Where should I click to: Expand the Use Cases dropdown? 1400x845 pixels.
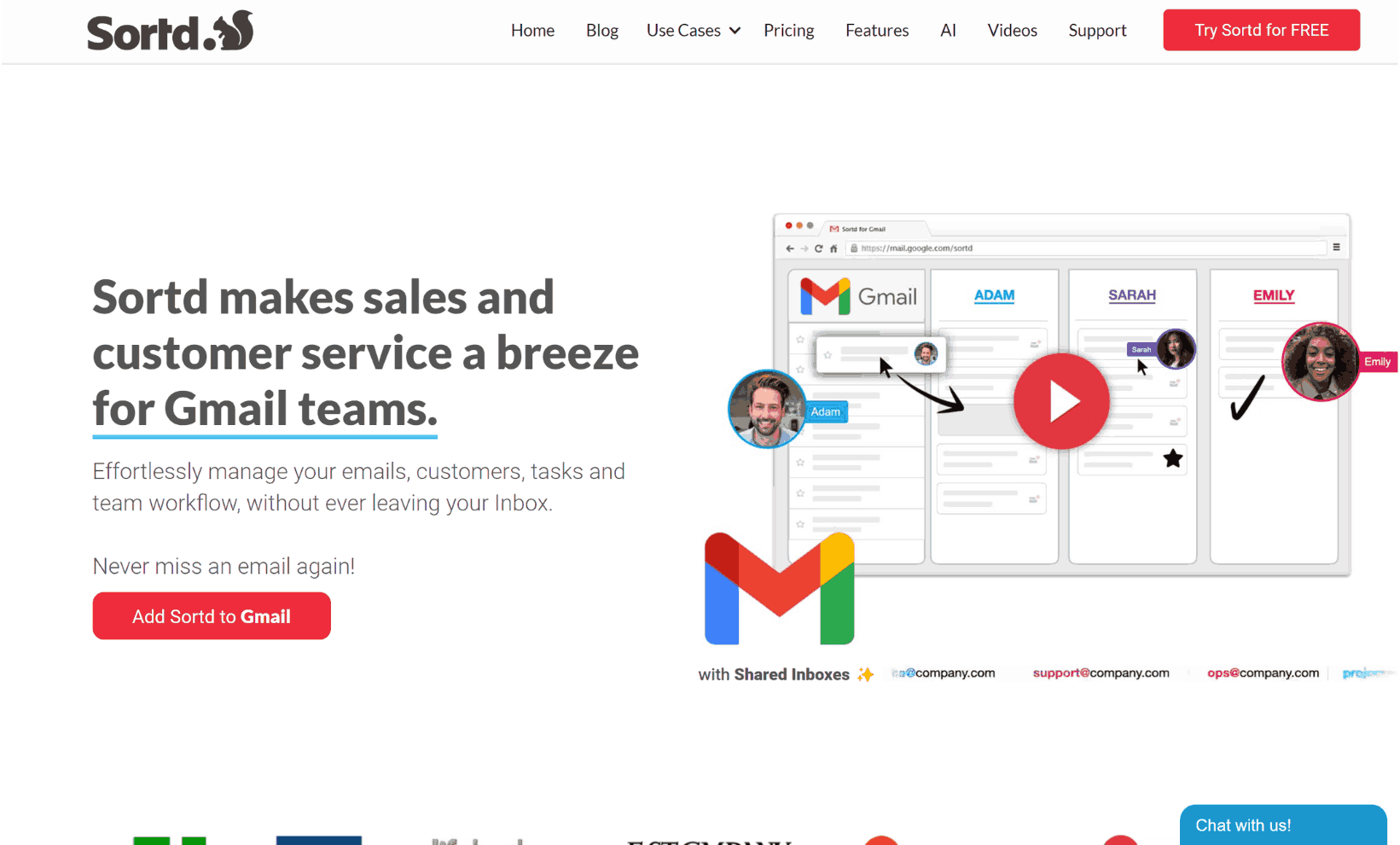coord(693,31)
